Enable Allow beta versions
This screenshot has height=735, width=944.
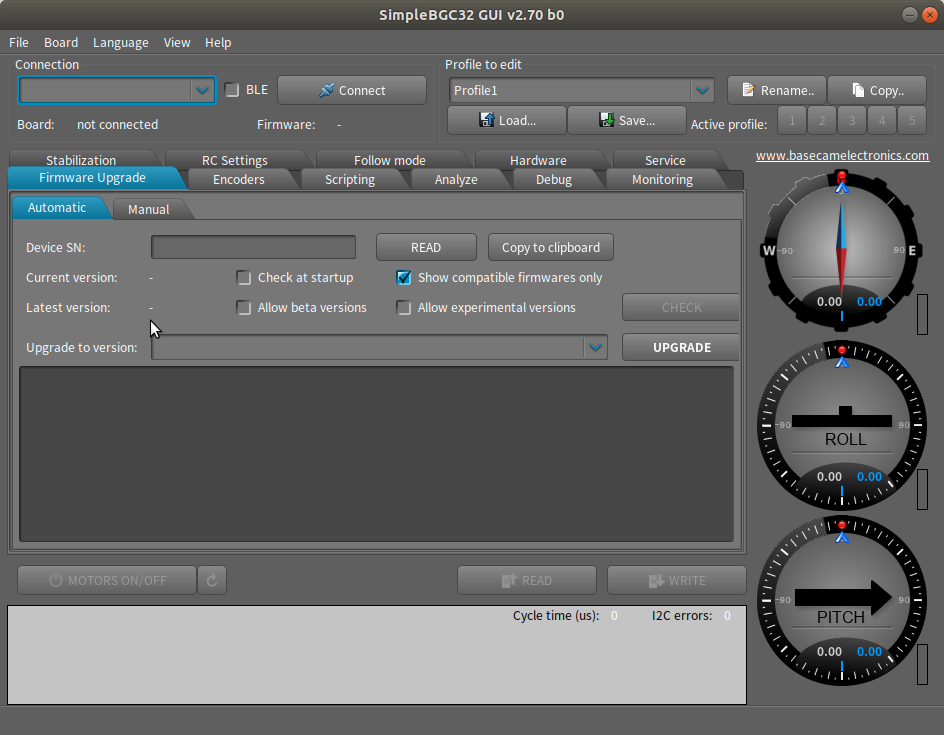coord(244,308)
